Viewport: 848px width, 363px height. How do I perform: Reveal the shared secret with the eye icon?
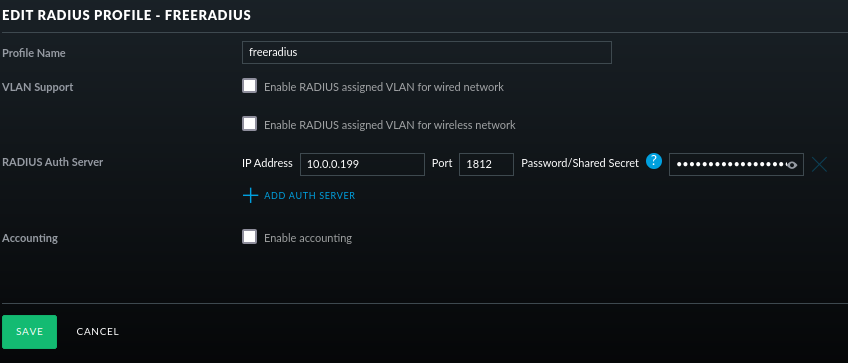tap(792, 166)
